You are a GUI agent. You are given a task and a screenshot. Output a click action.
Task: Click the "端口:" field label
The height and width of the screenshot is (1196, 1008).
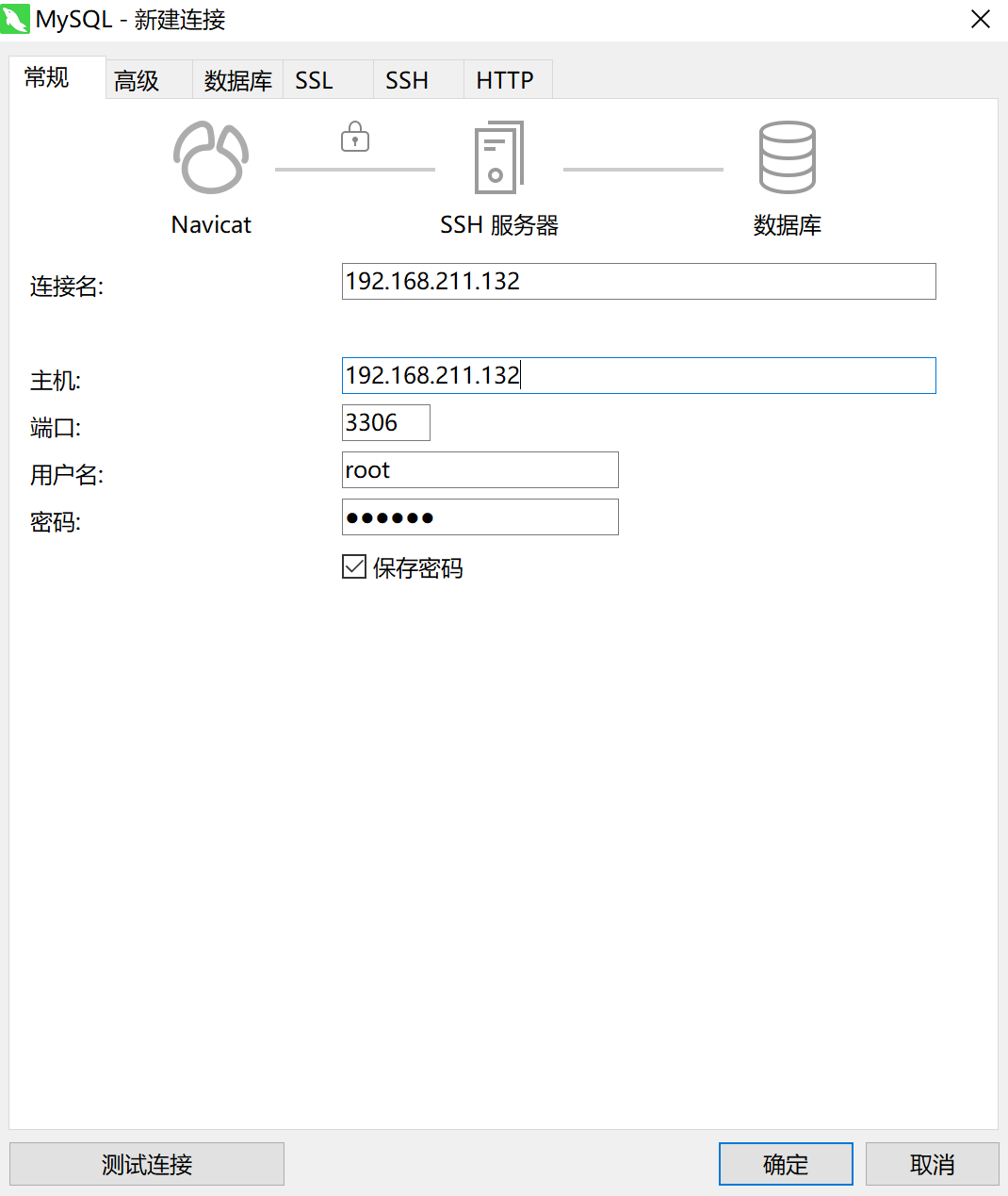[56, 428]
